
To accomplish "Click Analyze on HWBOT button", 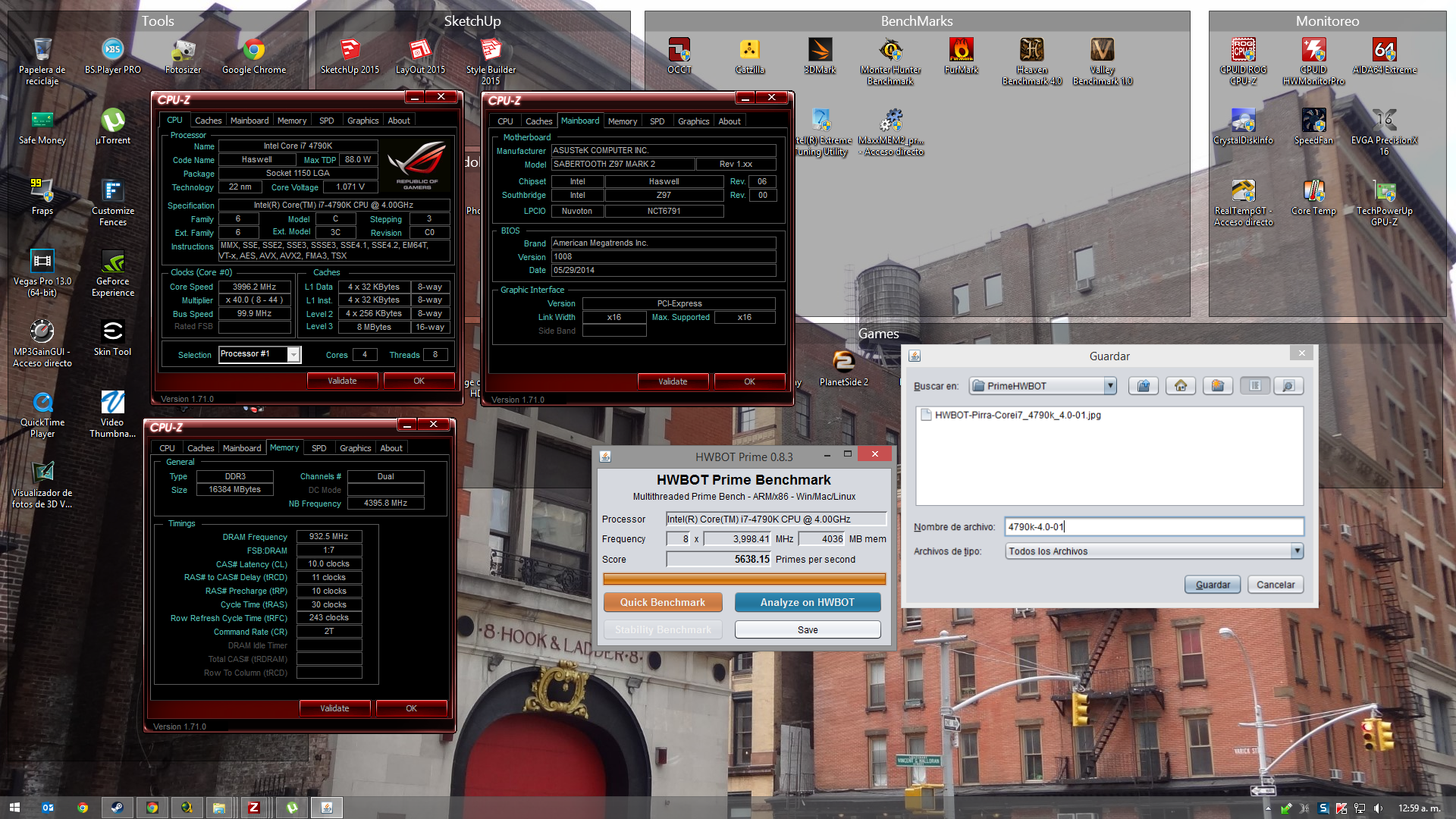I will point(808,602).
